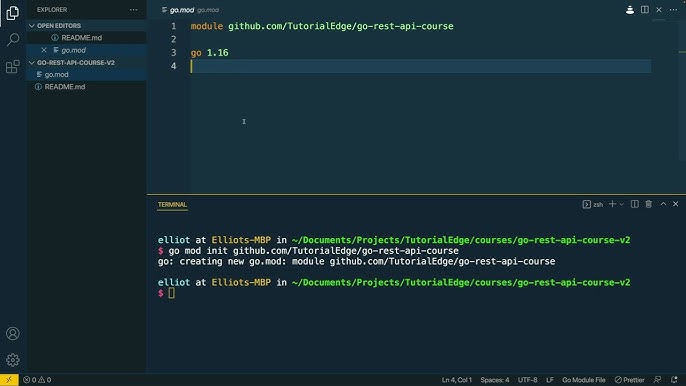686x386 pixels.
Task: Open go.mod in the project folder tree
Action: click(56, 75)
